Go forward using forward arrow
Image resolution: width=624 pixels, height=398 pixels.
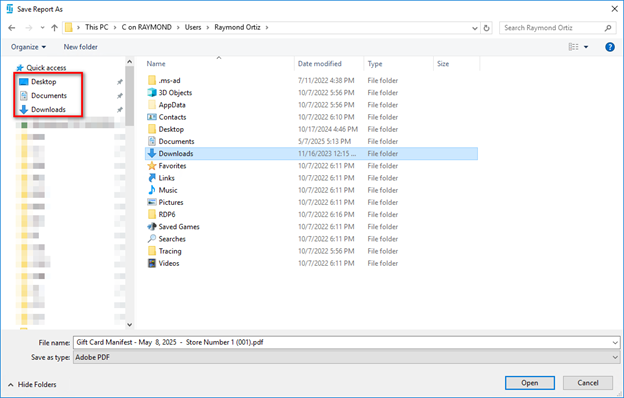pyautogui.click(x=29, y=27)
